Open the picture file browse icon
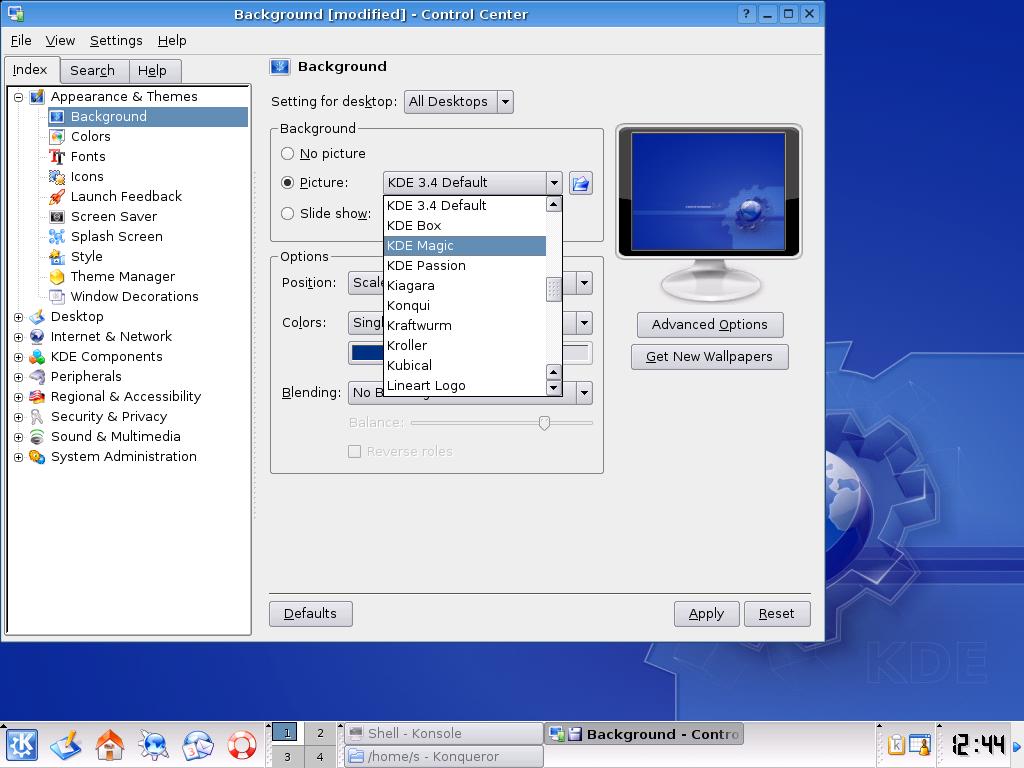Image resolution: width=1024 pixels, height=768 pixels. (x=581, y=183)
